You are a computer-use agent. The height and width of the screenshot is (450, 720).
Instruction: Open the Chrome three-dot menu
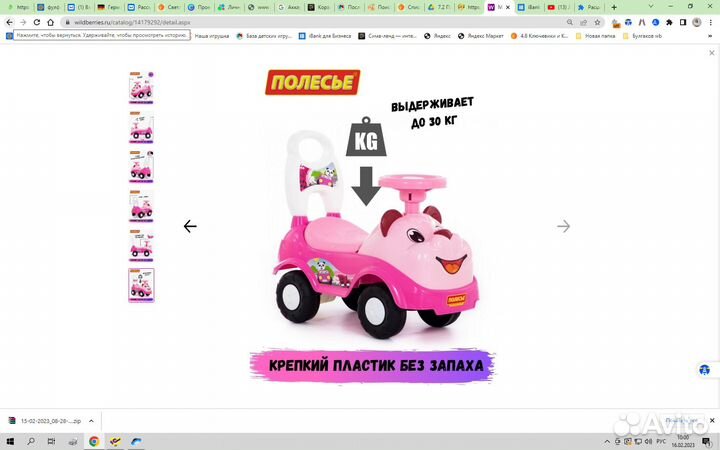pyautogui.click(x=710, y=22)
